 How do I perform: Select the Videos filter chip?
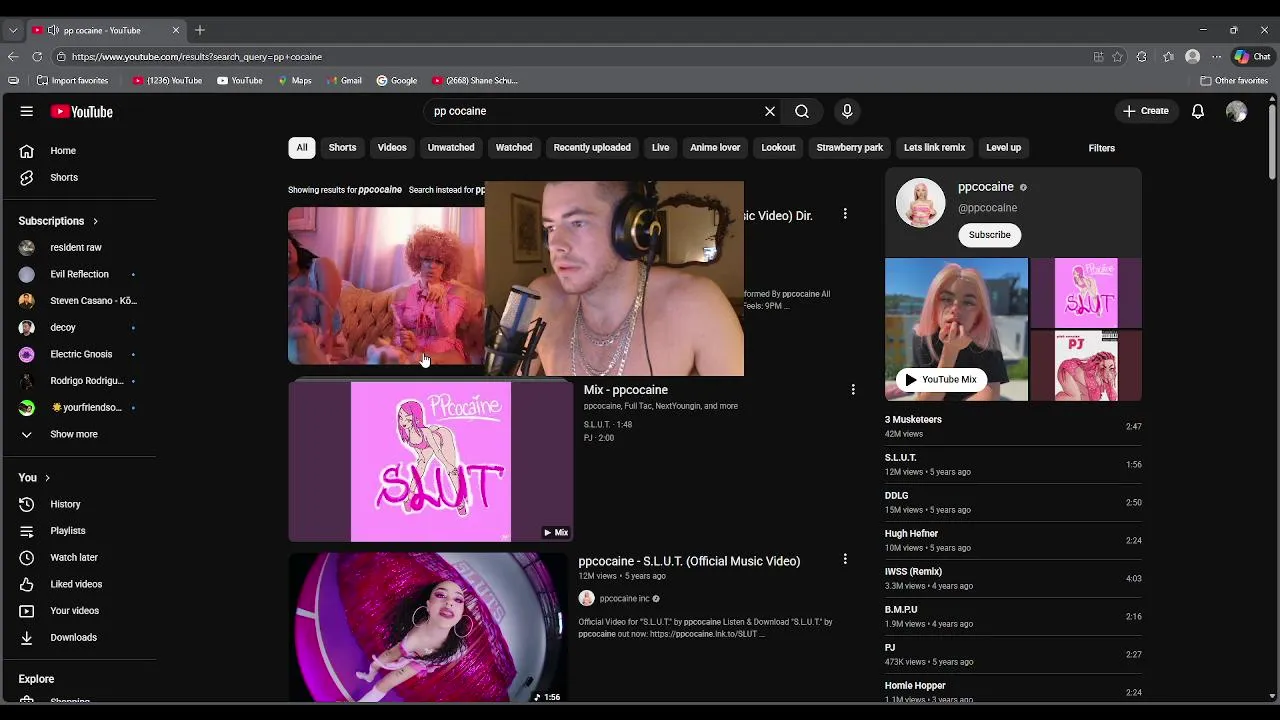click(x=392, y=148)
